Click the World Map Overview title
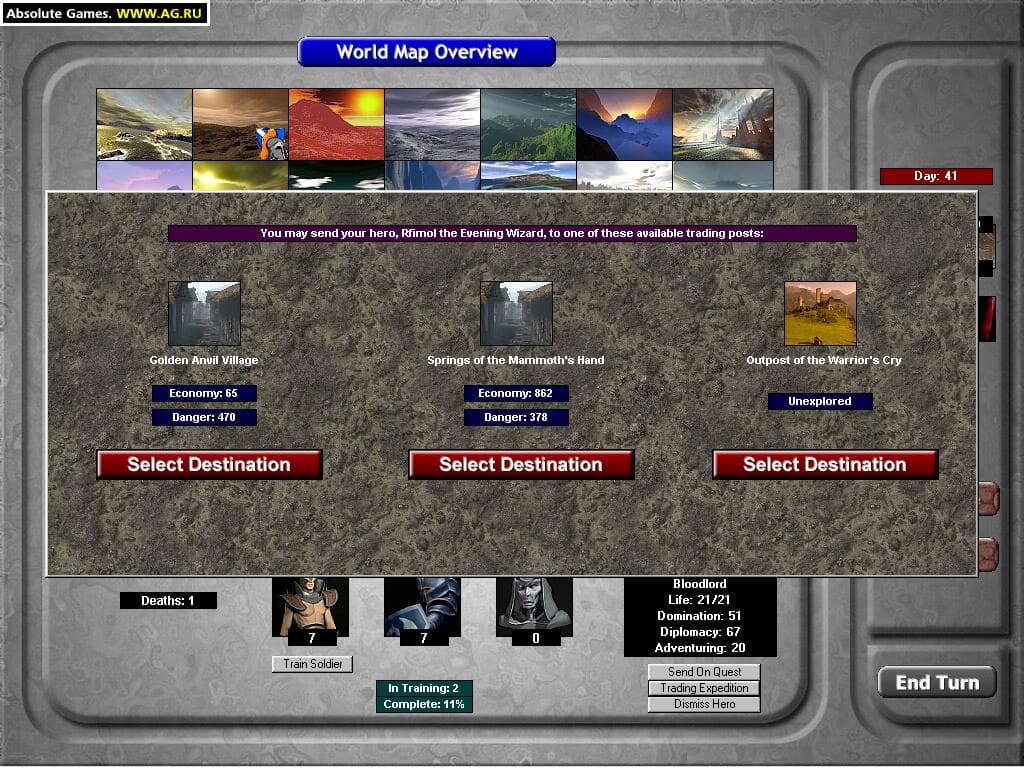The width and height of the screenshot is (1024, 768). point(427,52)
